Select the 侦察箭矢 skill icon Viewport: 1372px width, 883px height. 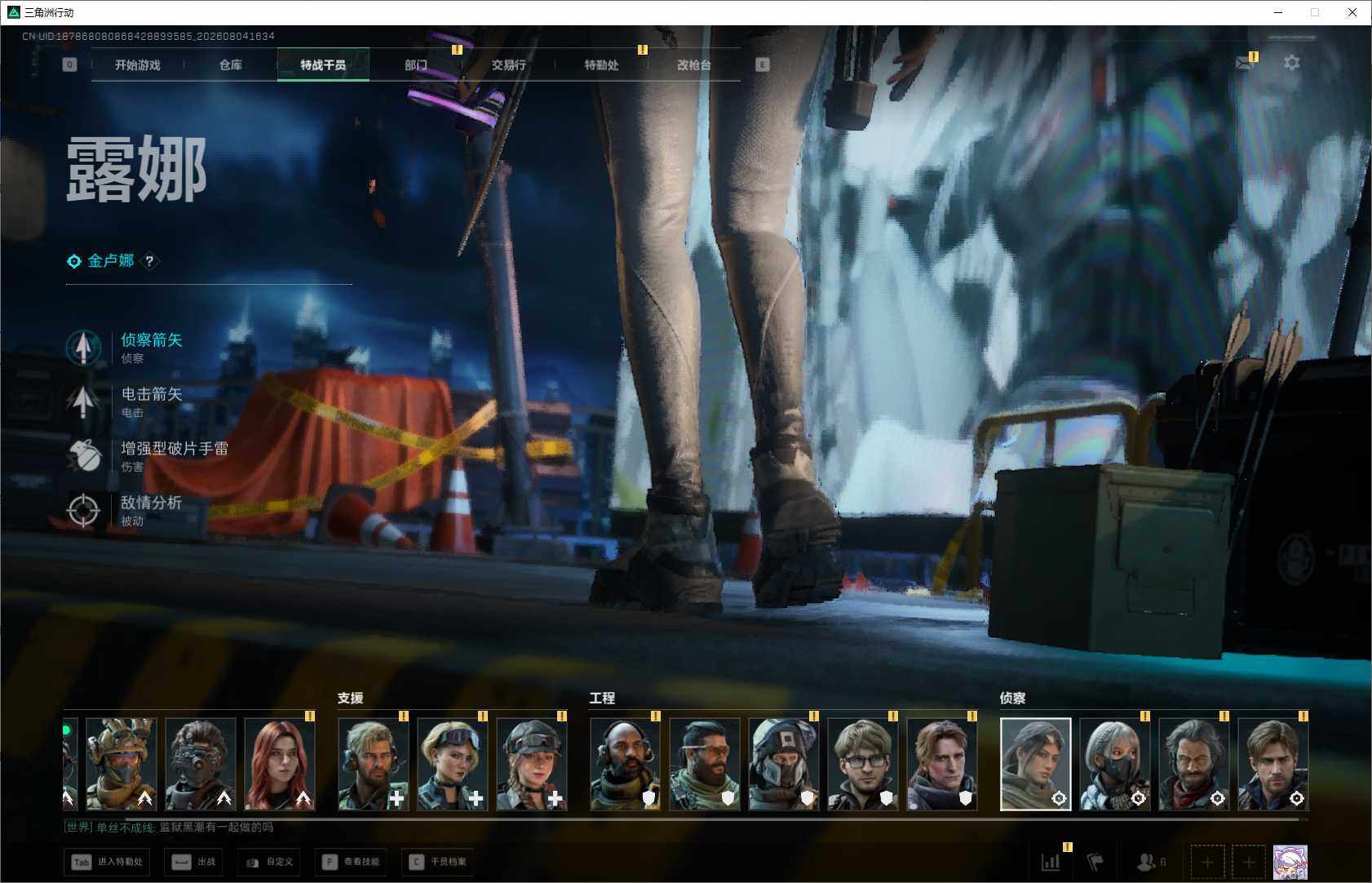pos(83,348)
